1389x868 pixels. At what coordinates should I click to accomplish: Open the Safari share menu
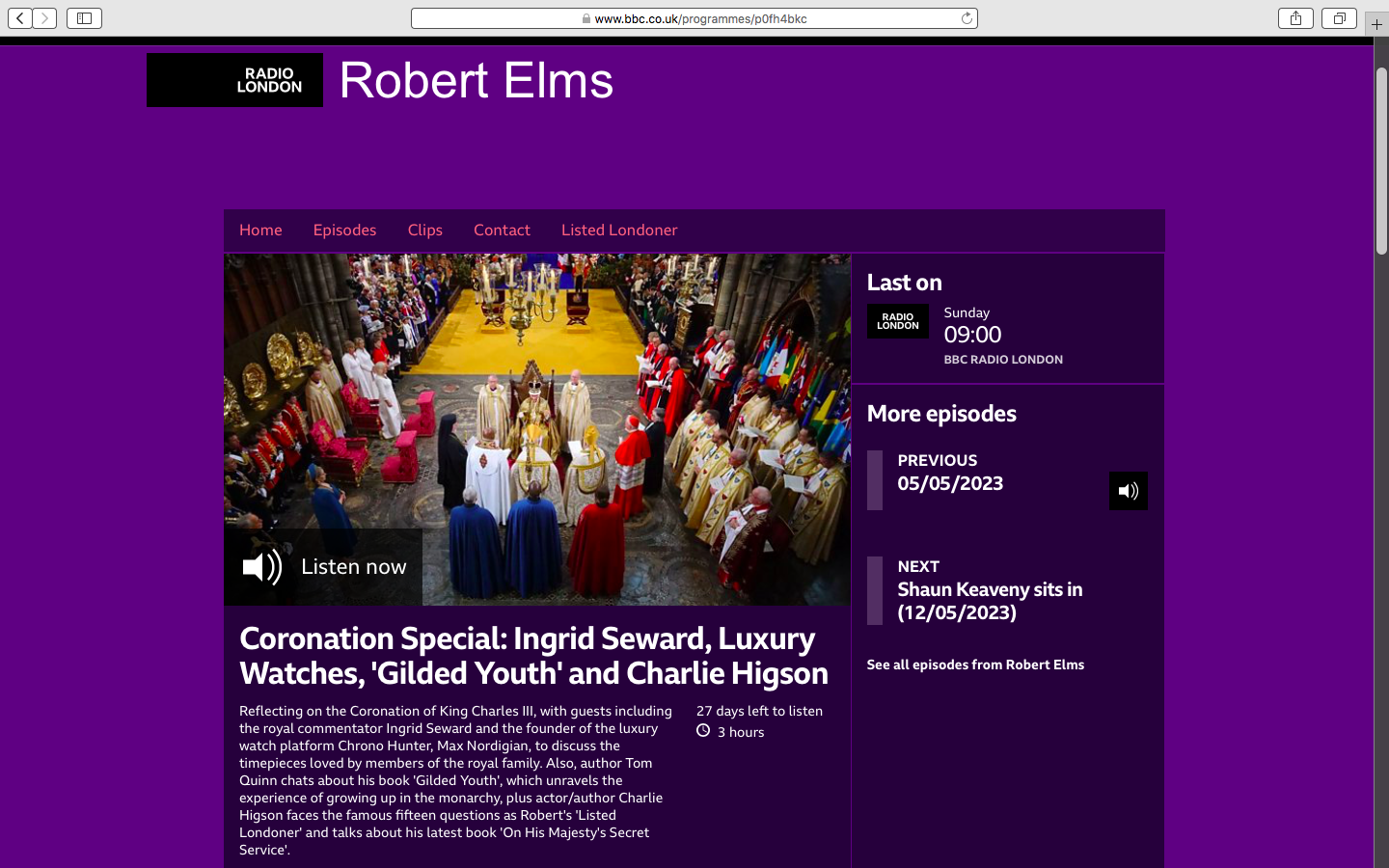pyautogui.click(x=1295, y=18)
